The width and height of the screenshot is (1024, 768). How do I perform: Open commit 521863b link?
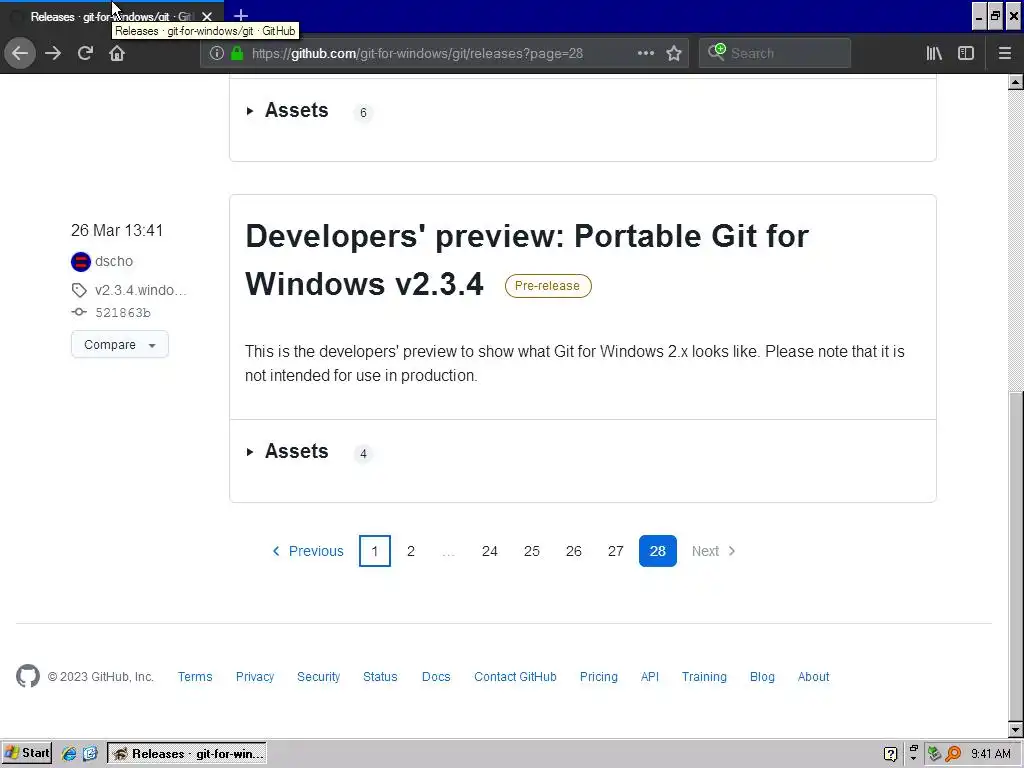pos(123,313)
